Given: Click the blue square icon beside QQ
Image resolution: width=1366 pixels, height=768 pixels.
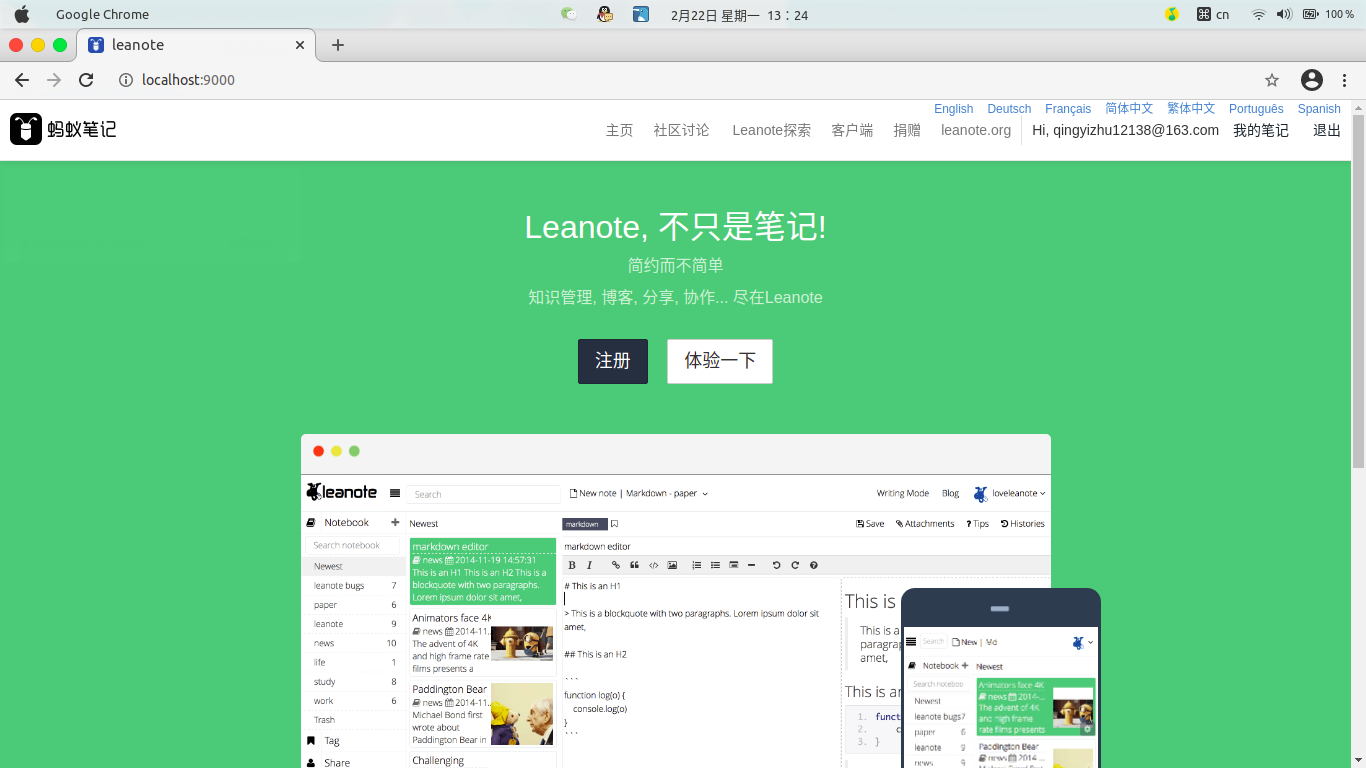Looking at the screenshot, I should coord(641,14).
